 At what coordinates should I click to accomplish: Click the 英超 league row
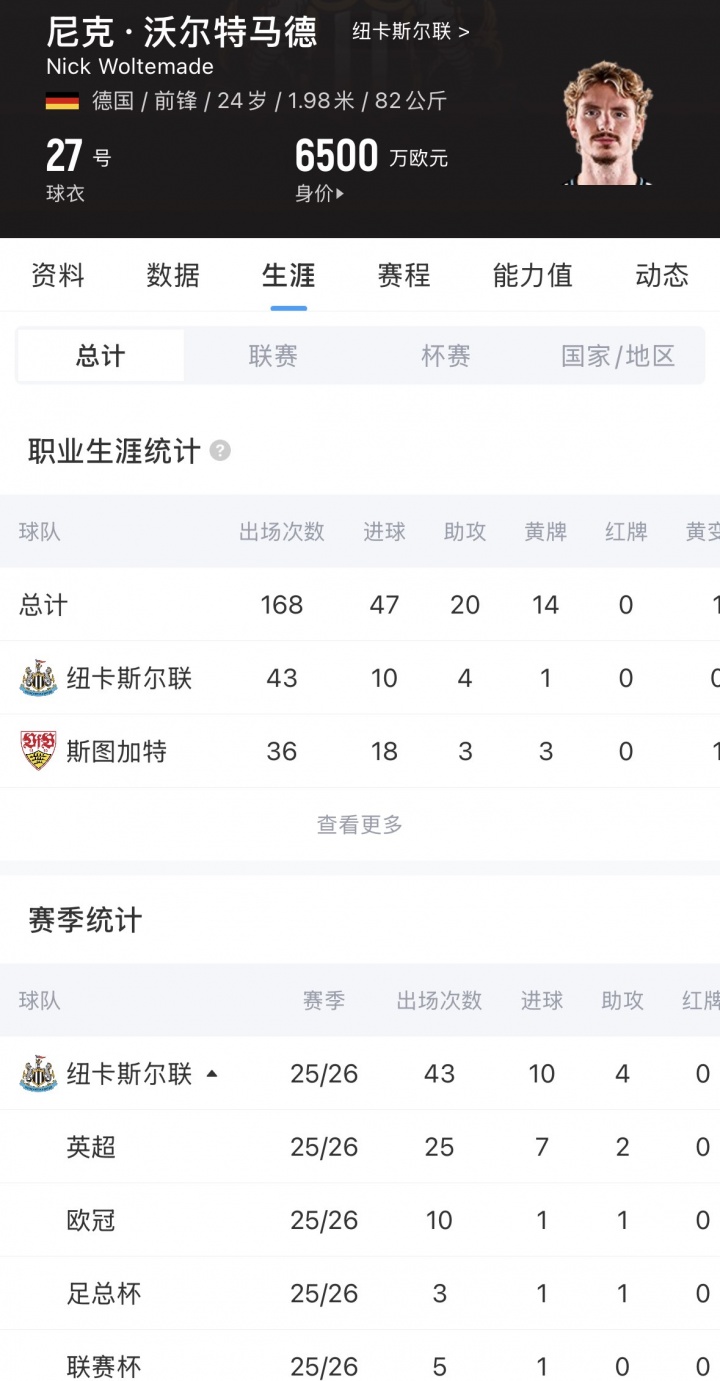91,1147
